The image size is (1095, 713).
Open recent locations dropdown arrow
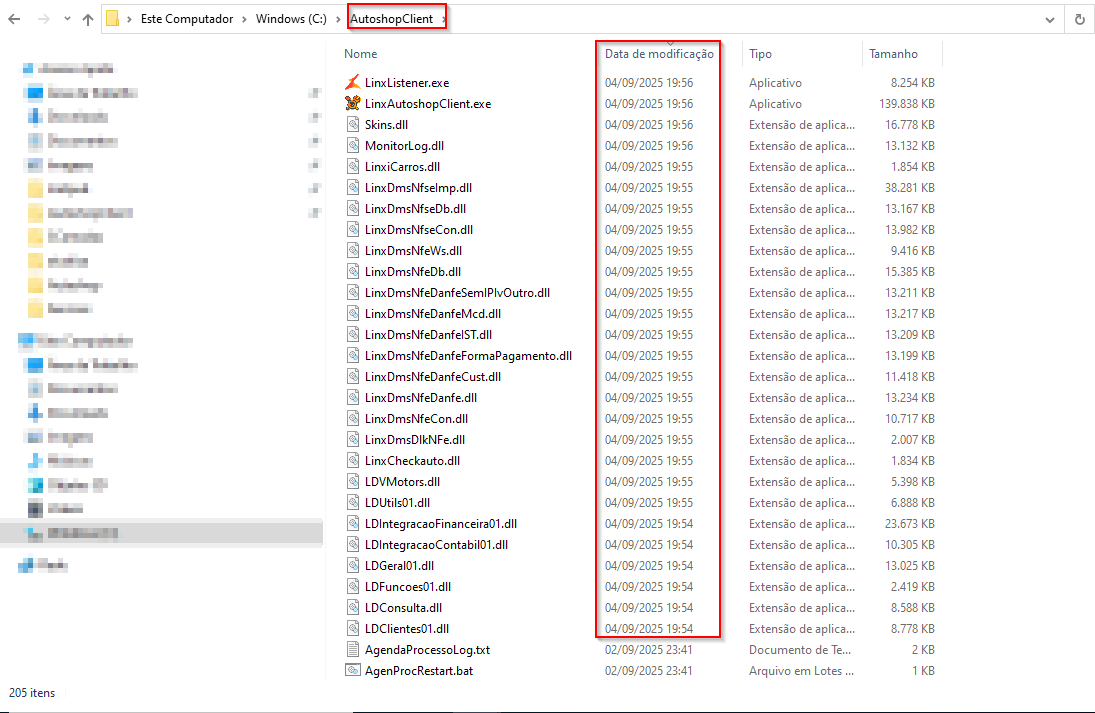tap(67, 20)
